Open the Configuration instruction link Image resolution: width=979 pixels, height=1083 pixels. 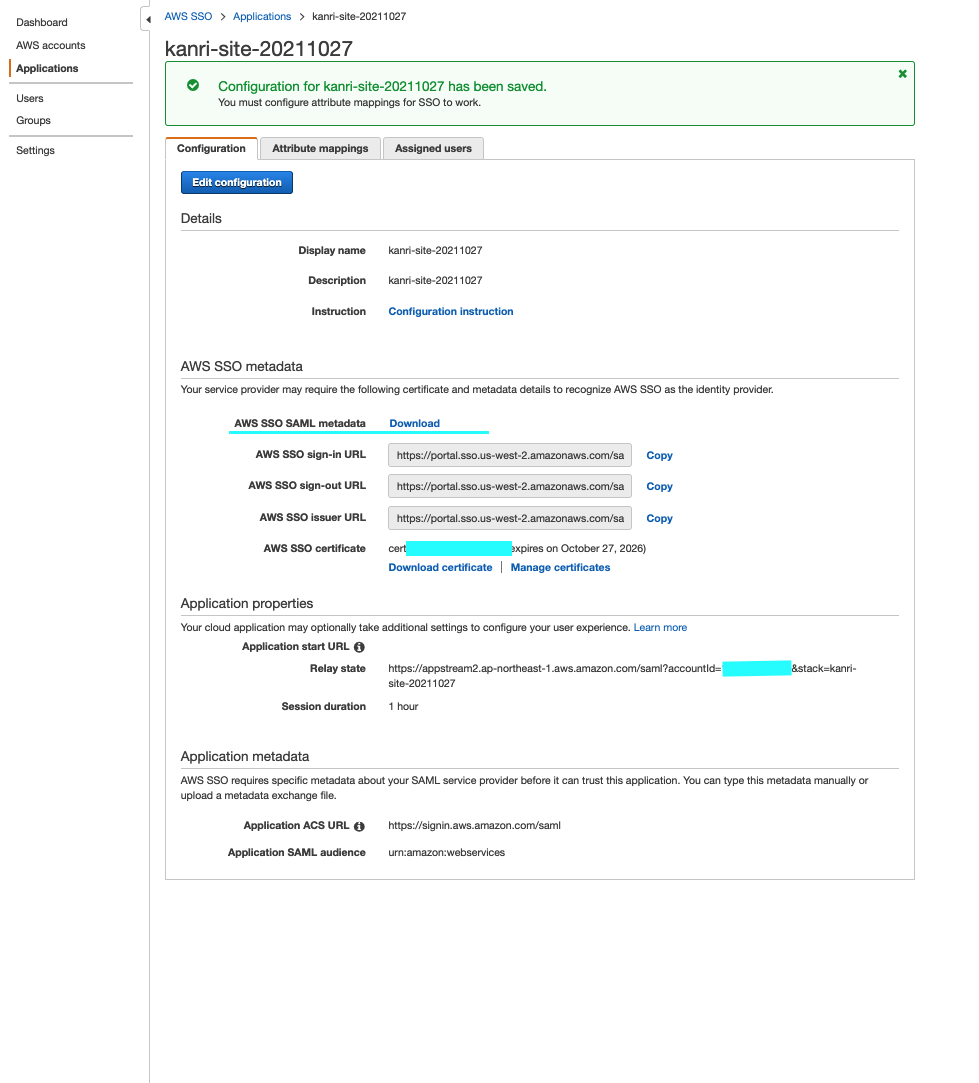click(x=450, y=312)
